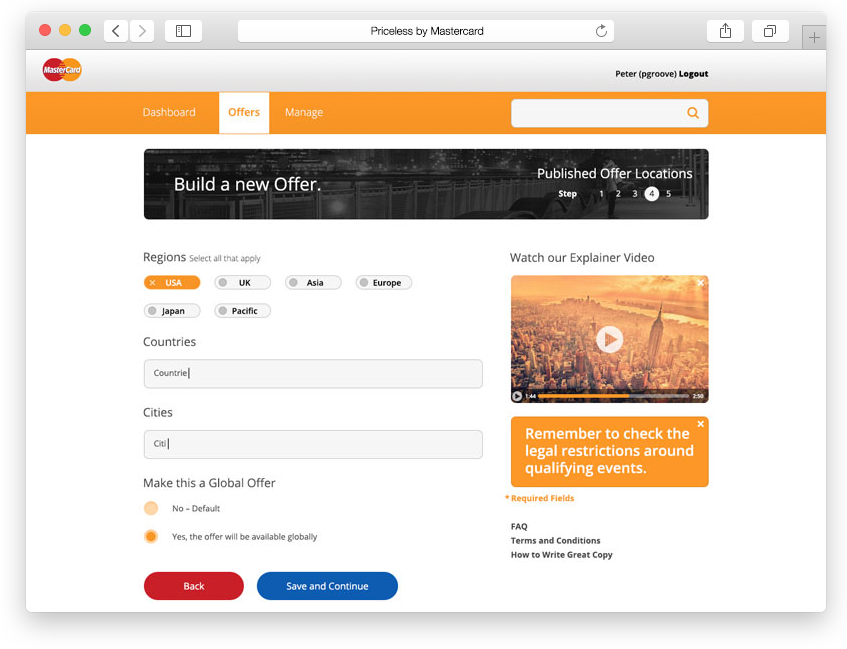Click the 'Make this a Global Offer' label

coord(209,483)
